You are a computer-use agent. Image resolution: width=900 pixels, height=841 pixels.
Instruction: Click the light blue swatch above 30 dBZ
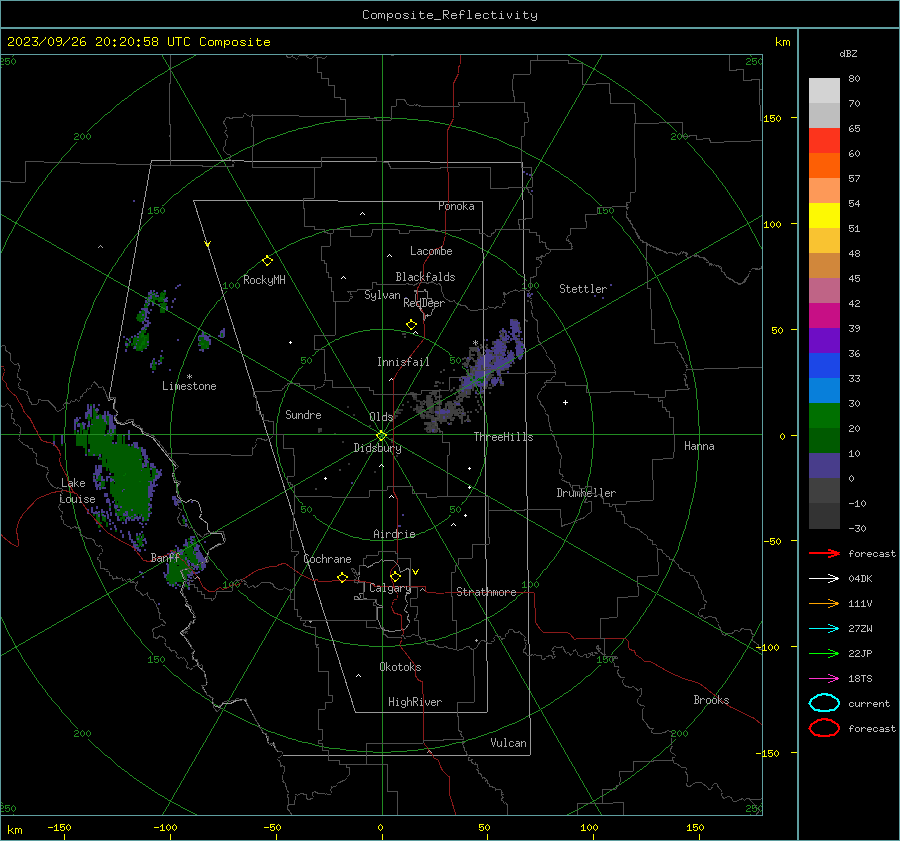click(824, 391)
